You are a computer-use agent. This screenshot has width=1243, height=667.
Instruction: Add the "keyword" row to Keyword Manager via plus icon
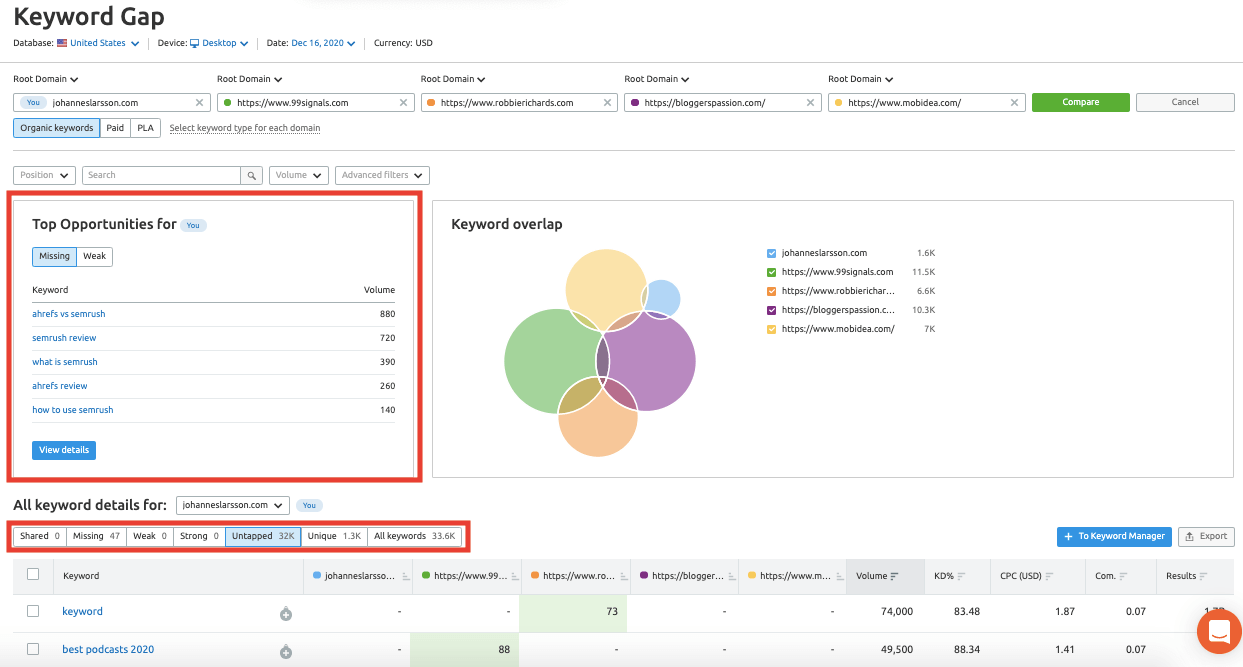285,613
